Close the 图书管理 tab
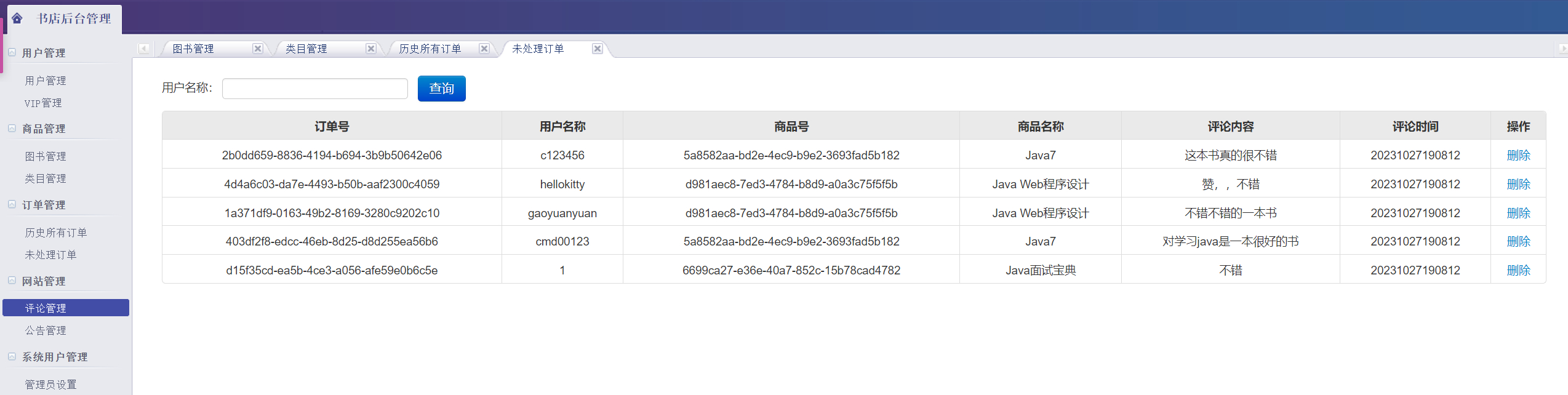Image resolution: width=1568 pixels, height=395 pixels. pyautogui.click(x=258, y=49)
